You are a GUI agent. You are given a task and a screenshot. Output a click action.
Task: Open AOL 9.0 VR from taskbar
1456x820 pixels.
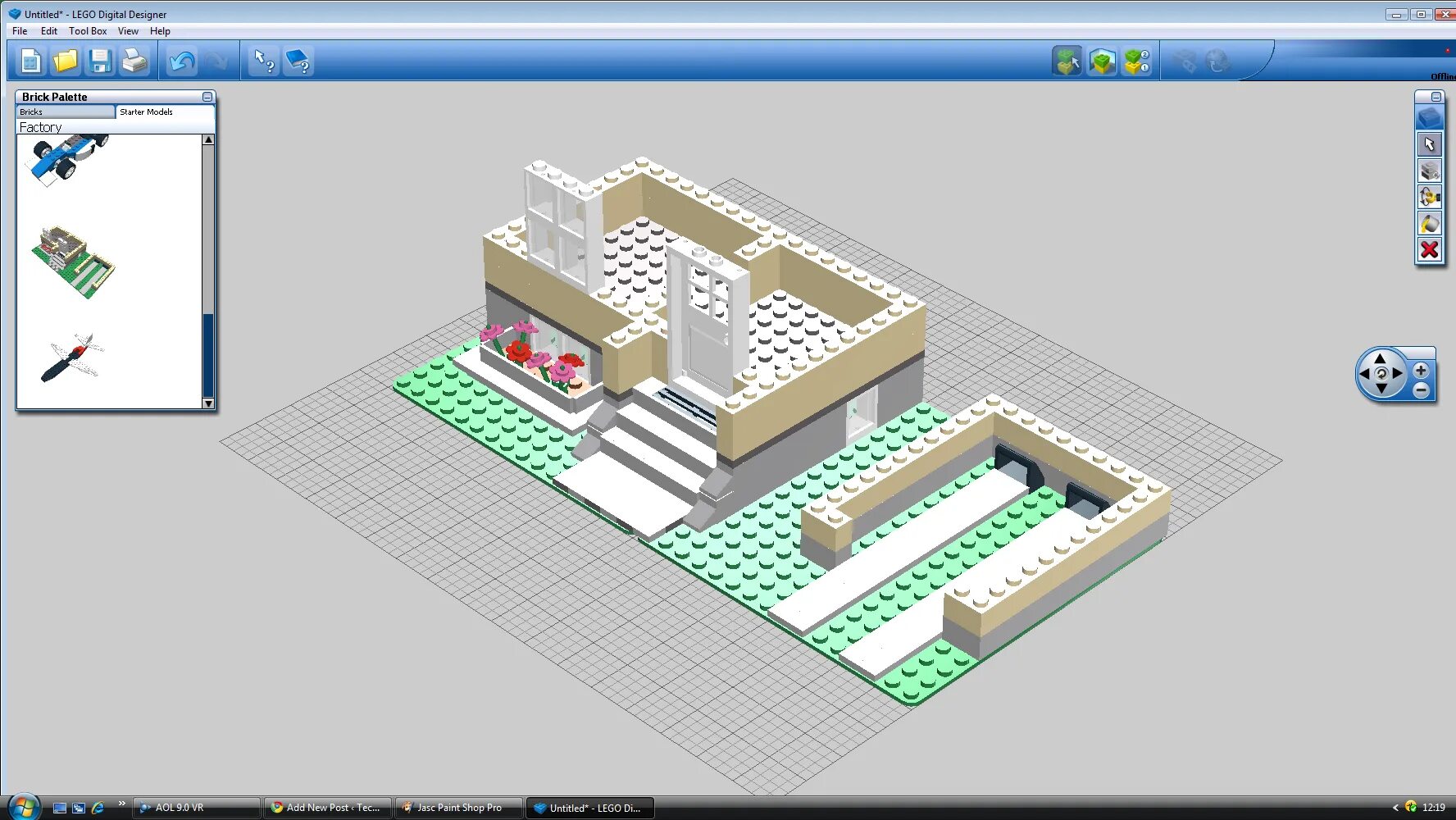point(197,808)
